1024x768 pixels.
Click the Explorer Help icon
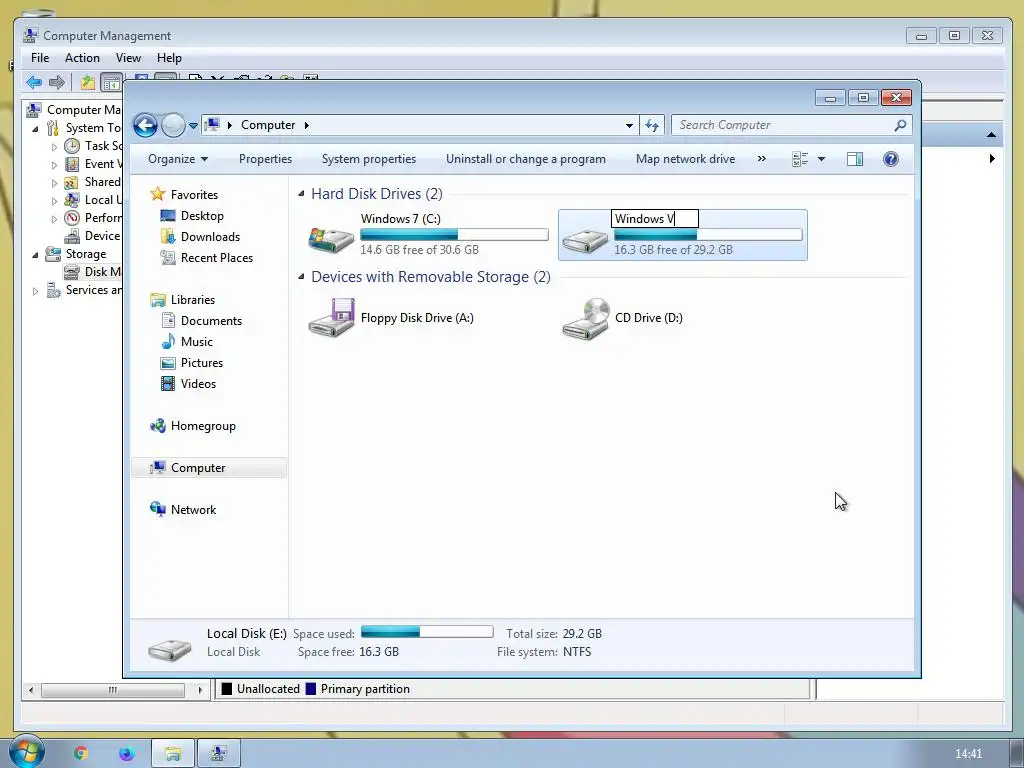pyautogui.click(x=890, y=159)
